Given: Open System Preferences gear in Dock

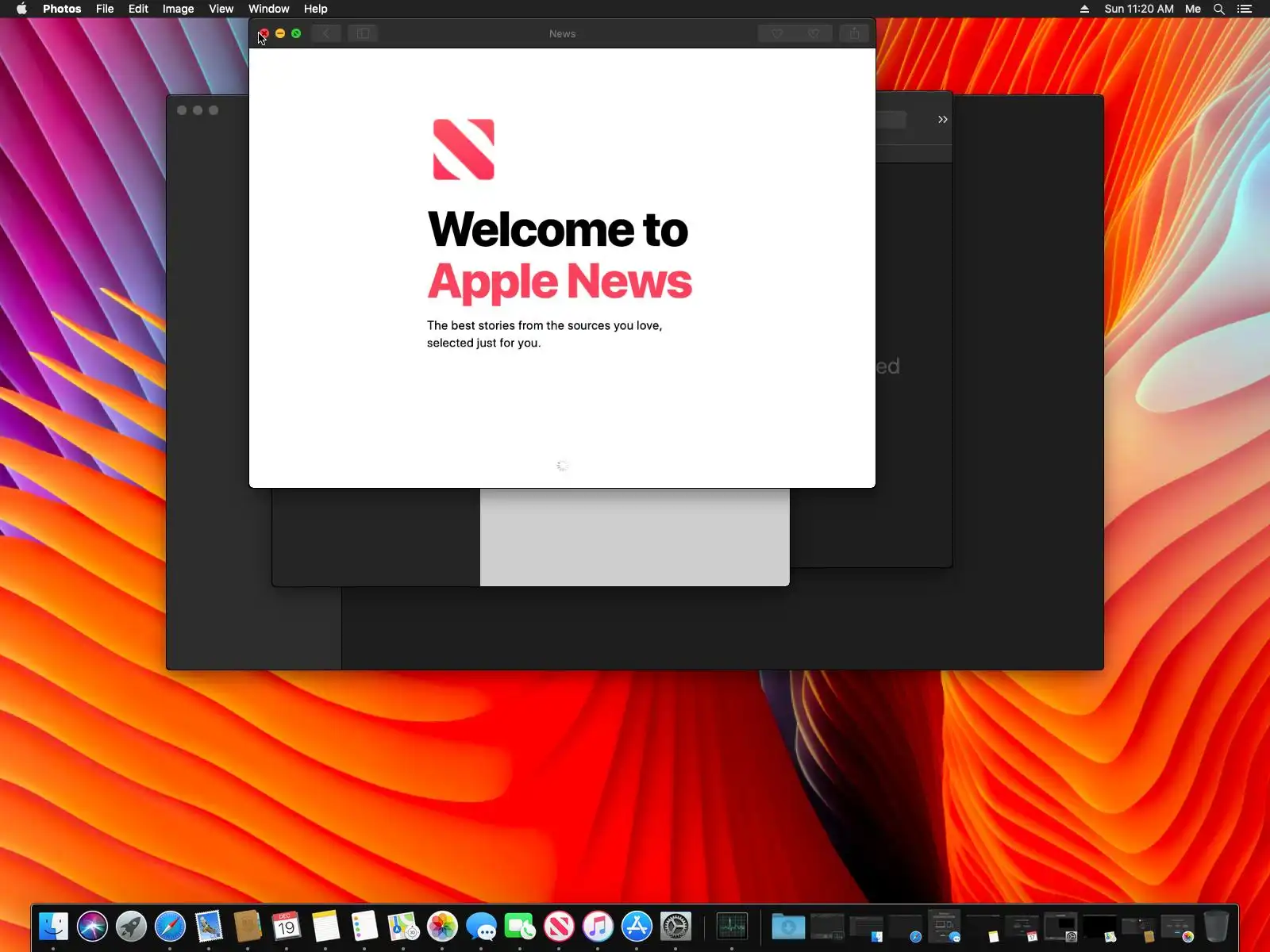Looking at the screenshot, I should click(675, 925).
